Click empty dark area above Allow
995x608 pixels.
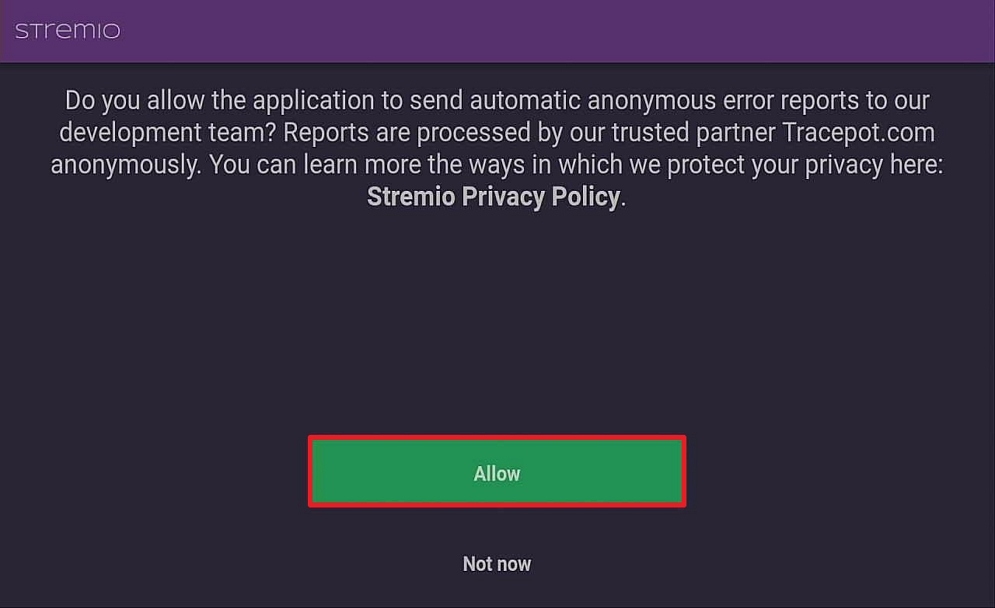pyautogui.click(x=497, y=320)
